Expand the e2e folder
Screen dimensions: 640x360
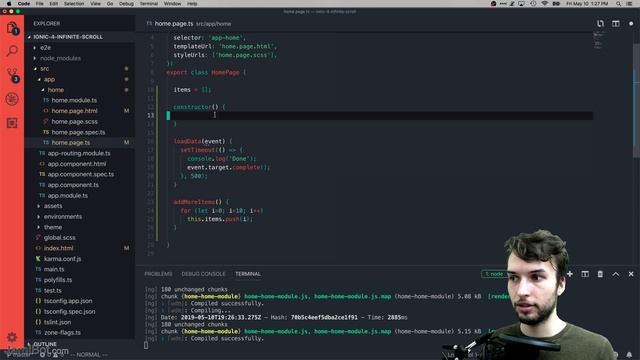pyautogui.click(x=45, y=48)
